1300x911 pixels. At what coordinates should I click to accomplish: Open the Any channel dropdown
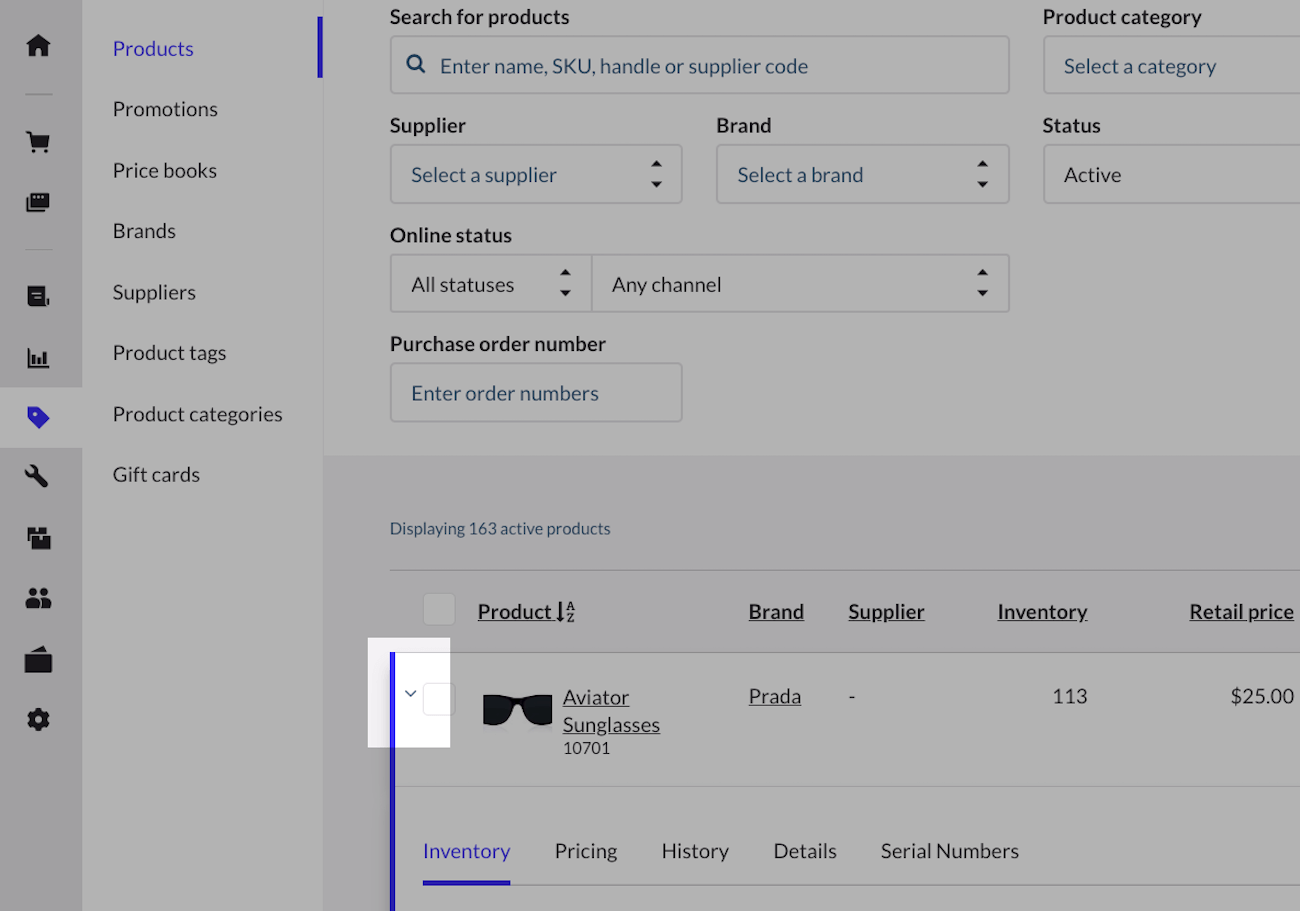[x=800, y=283]
